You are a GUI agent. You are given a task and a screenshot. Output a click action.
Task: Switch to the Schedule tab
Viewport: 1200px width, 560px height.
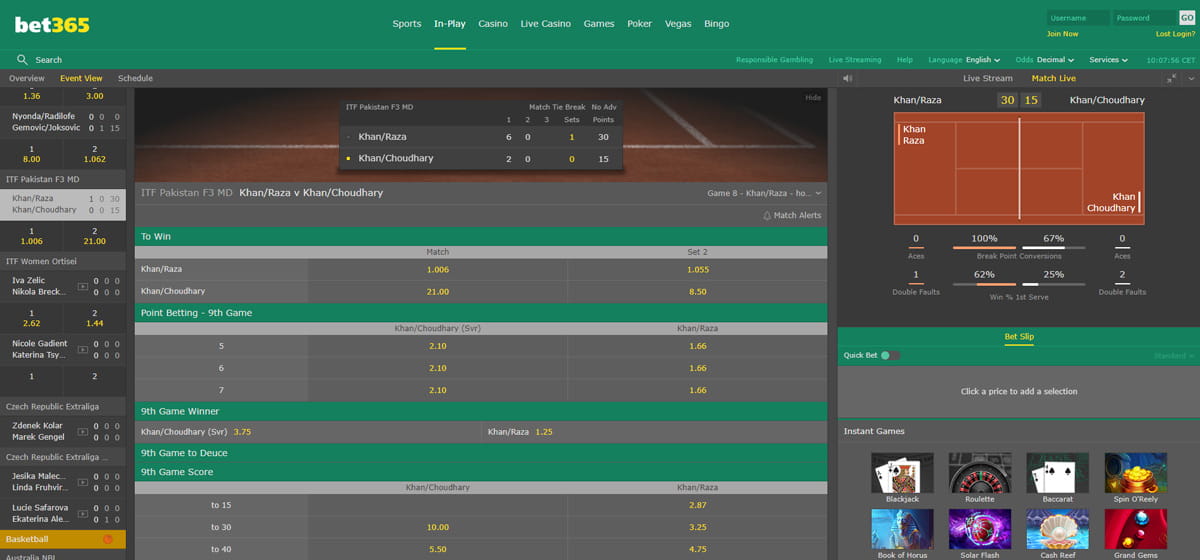click(136, 78)
